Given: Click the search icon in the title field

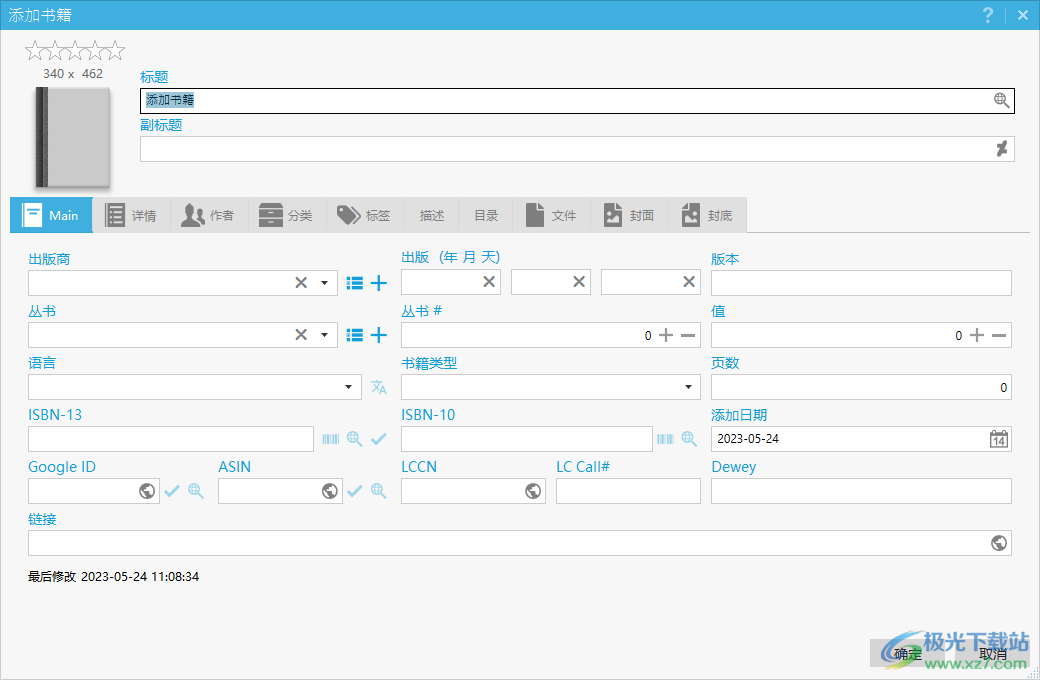Looking at the screenshot, I should 1002,100.
